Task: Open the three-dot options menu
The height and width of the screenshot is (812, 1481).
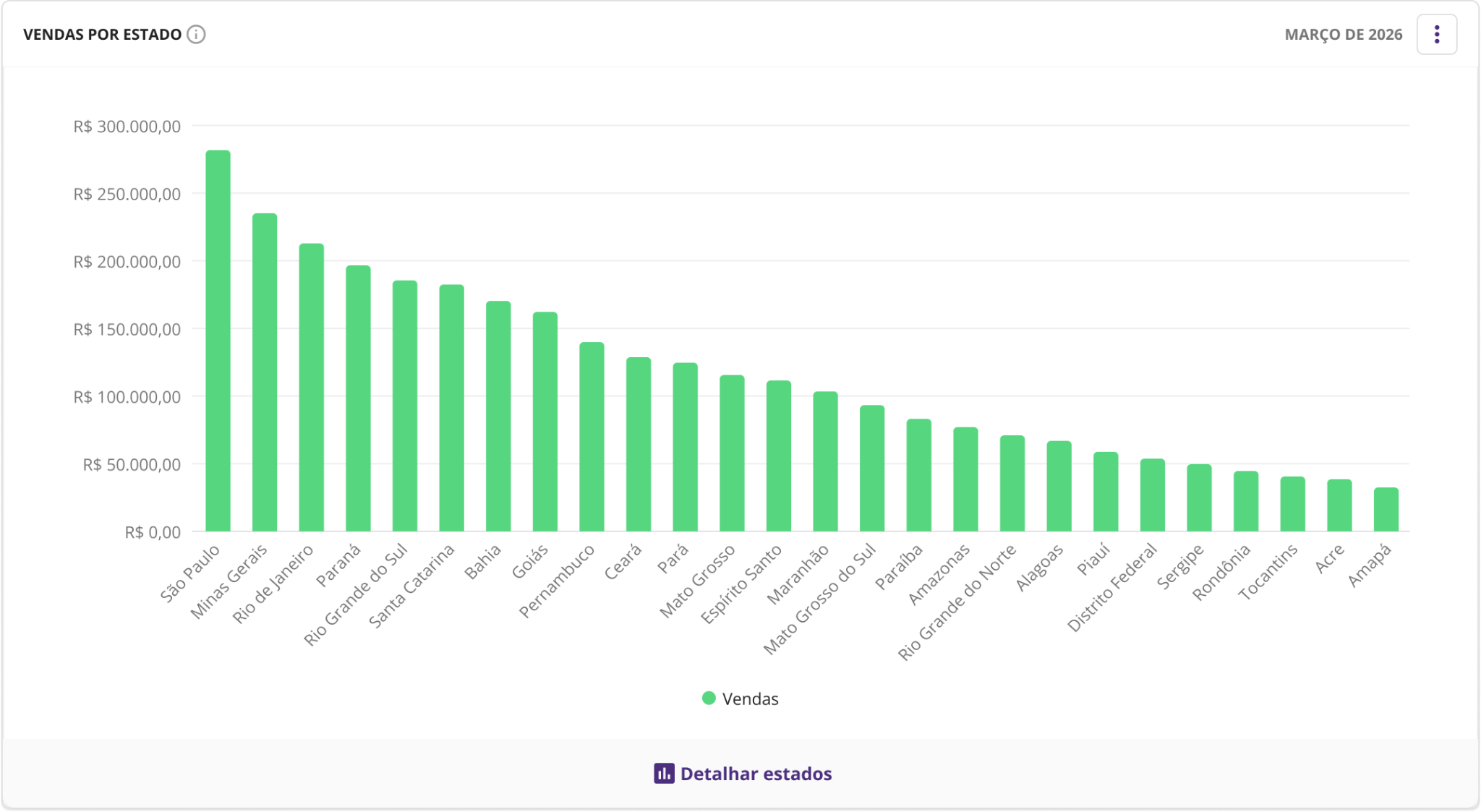Action: [x=1436, y=35]
